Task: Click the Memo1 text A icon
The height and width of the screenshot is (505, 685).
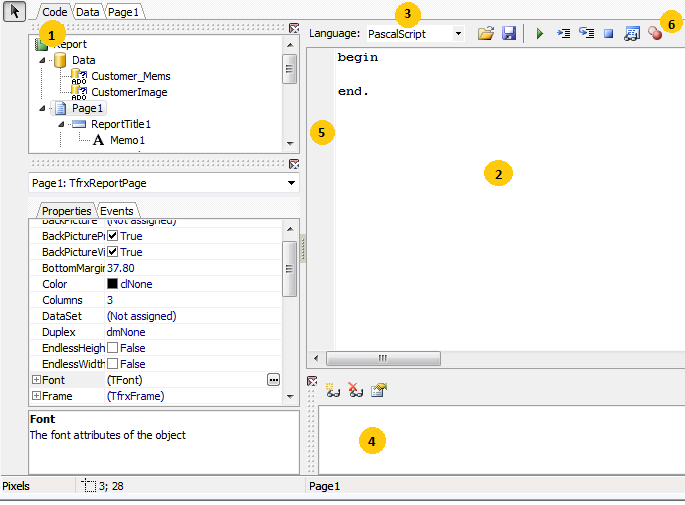Action: point(99,140)
